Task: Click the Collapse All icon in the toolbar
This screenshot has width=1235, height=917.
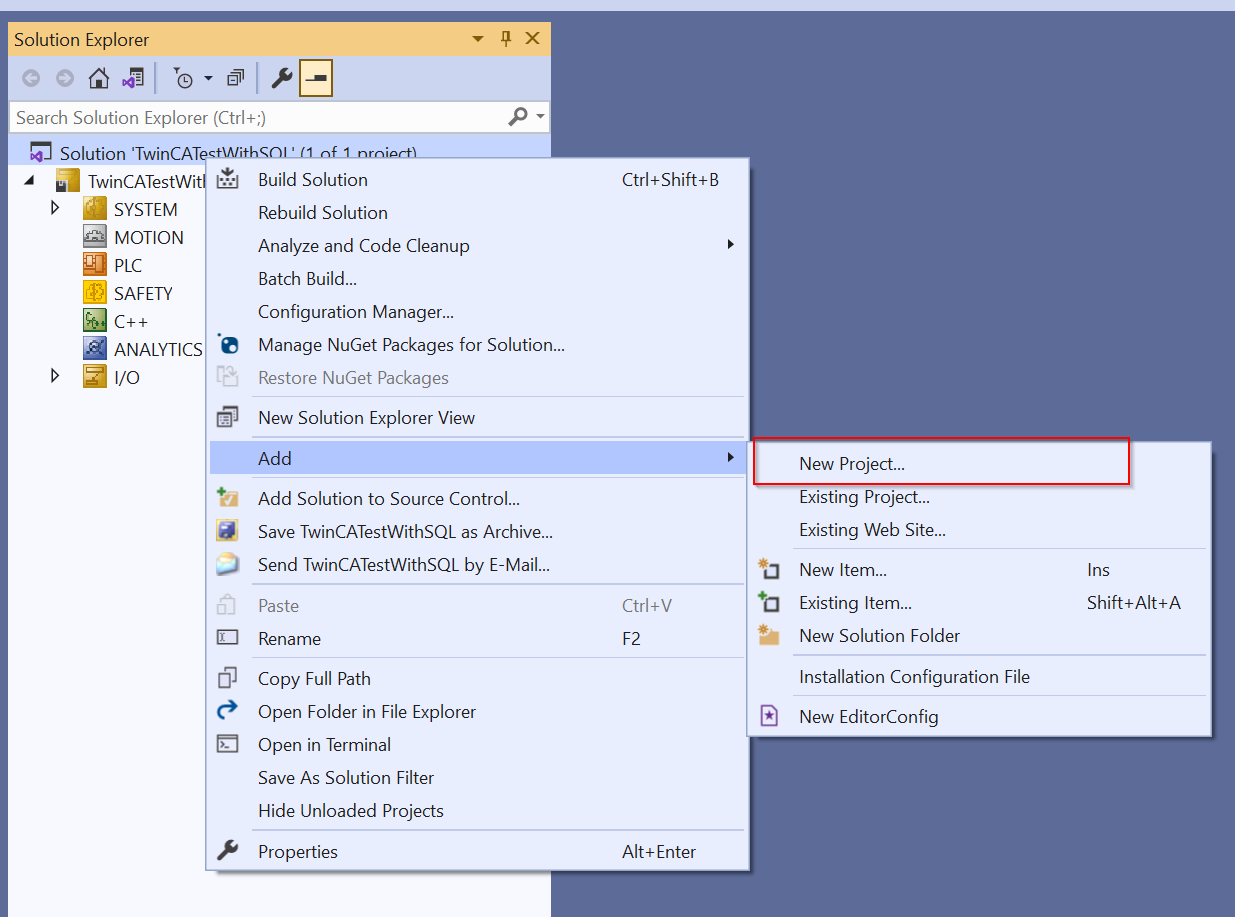Action: pos(236,78)
